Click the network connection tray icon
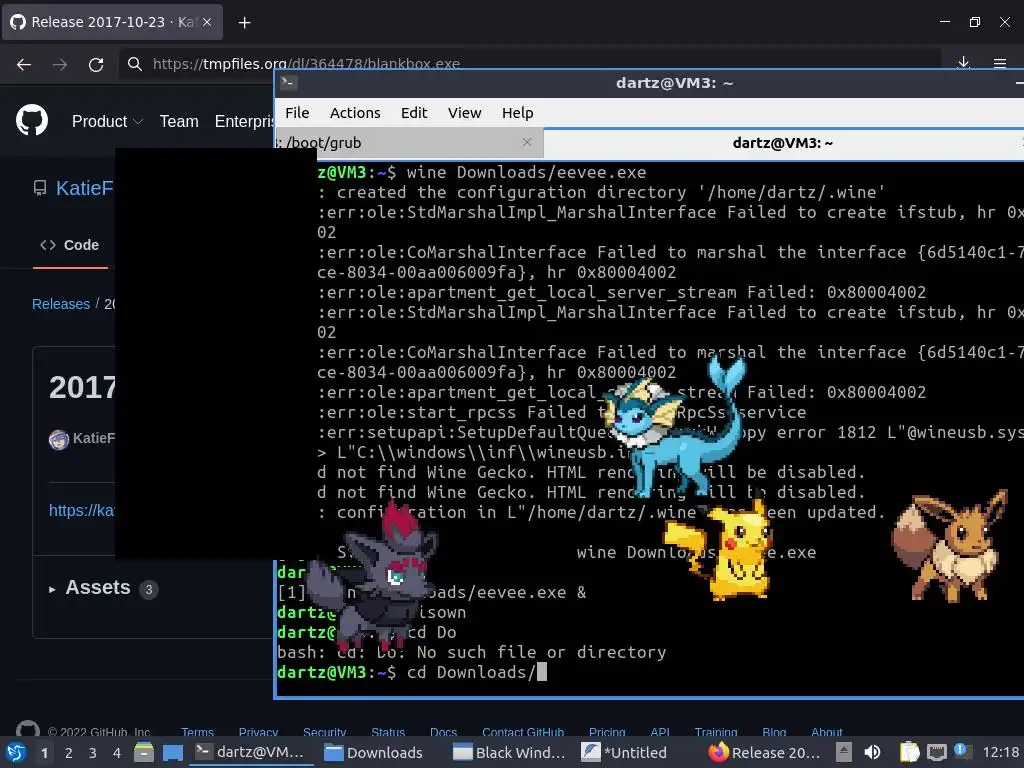This screenshot has height=768, width=1024. [936, 752]
